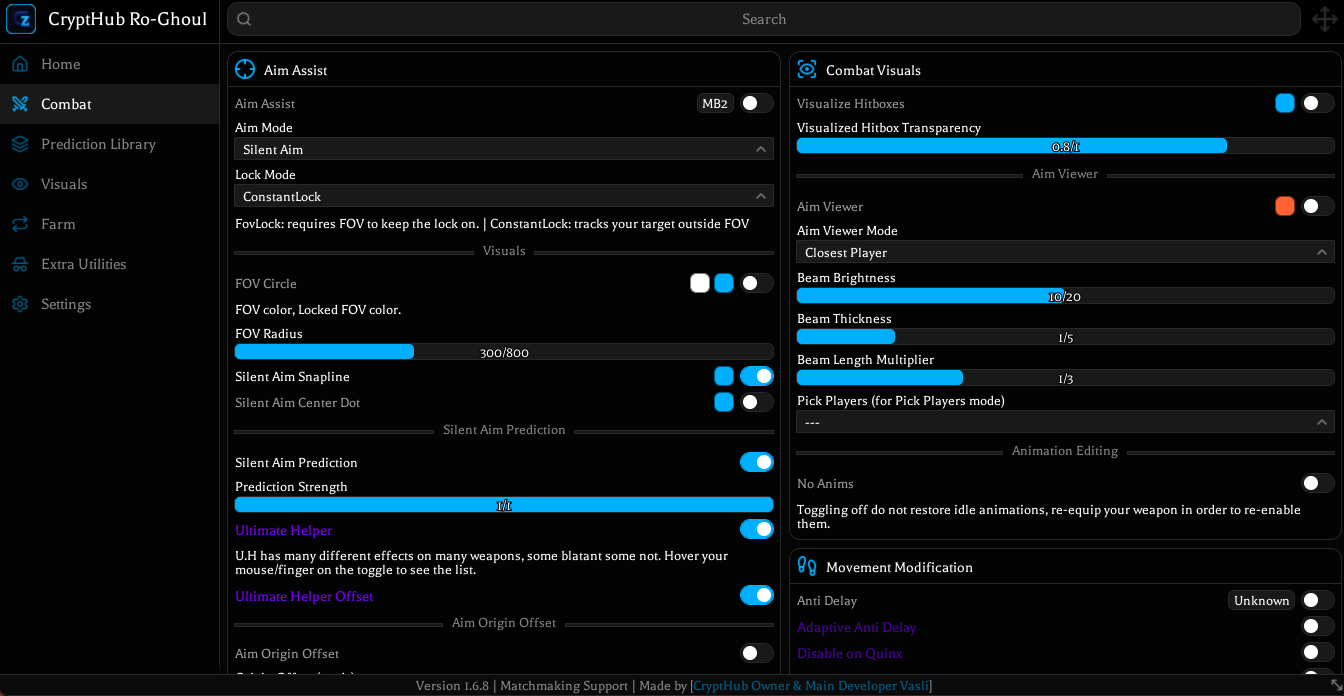The height and width of the screenshot is (696, 1344).
Task: Click the MB2 keybind button
Action: click(715, 103)
